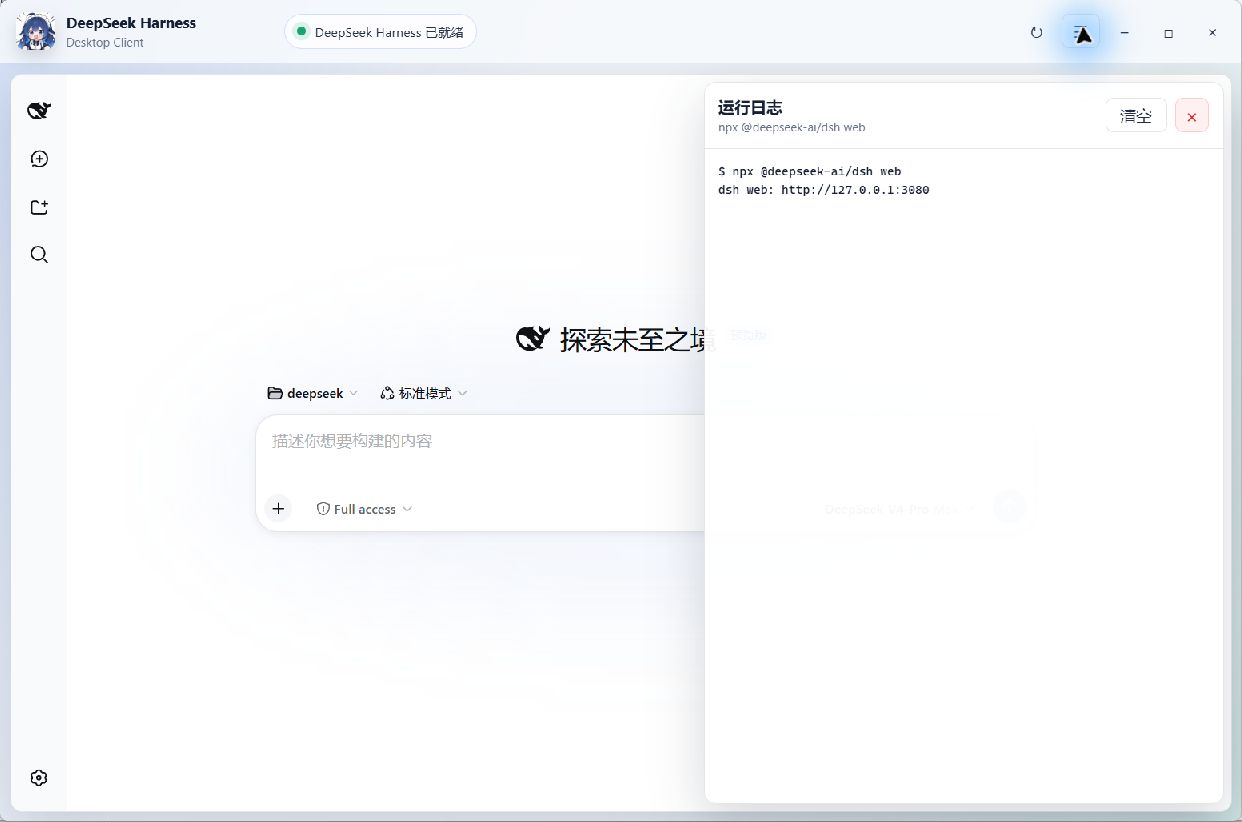This screenshot has width=1242, height=822.
Task: Click the DeepSeek whale icon in sidebar
Action: pyautogui.click(x=39, y=110)
